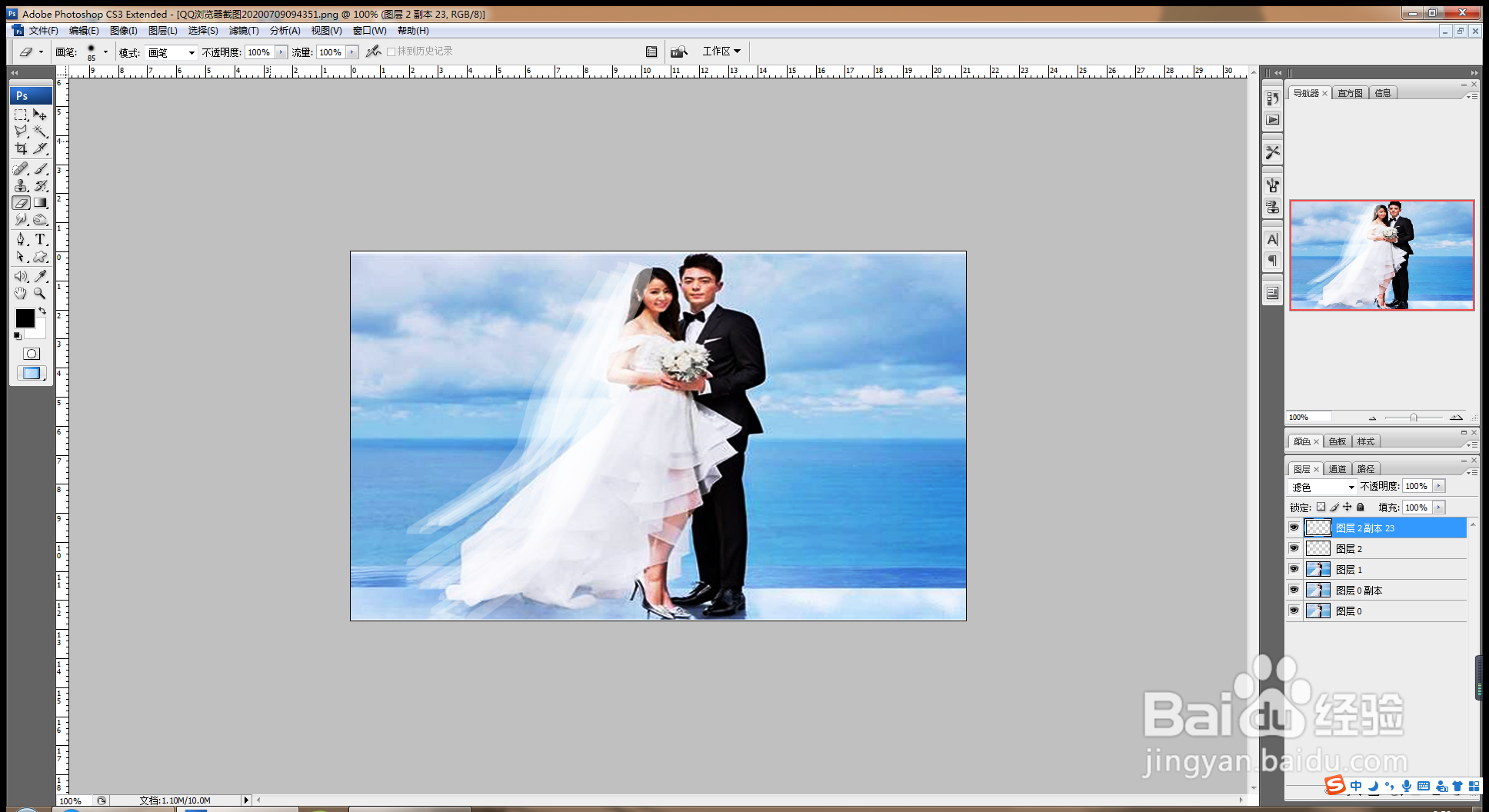Viewport: 1489px width, 812px height.
Task: Open the Layer Comps panel icon
Action: [x=1273, y=293]
